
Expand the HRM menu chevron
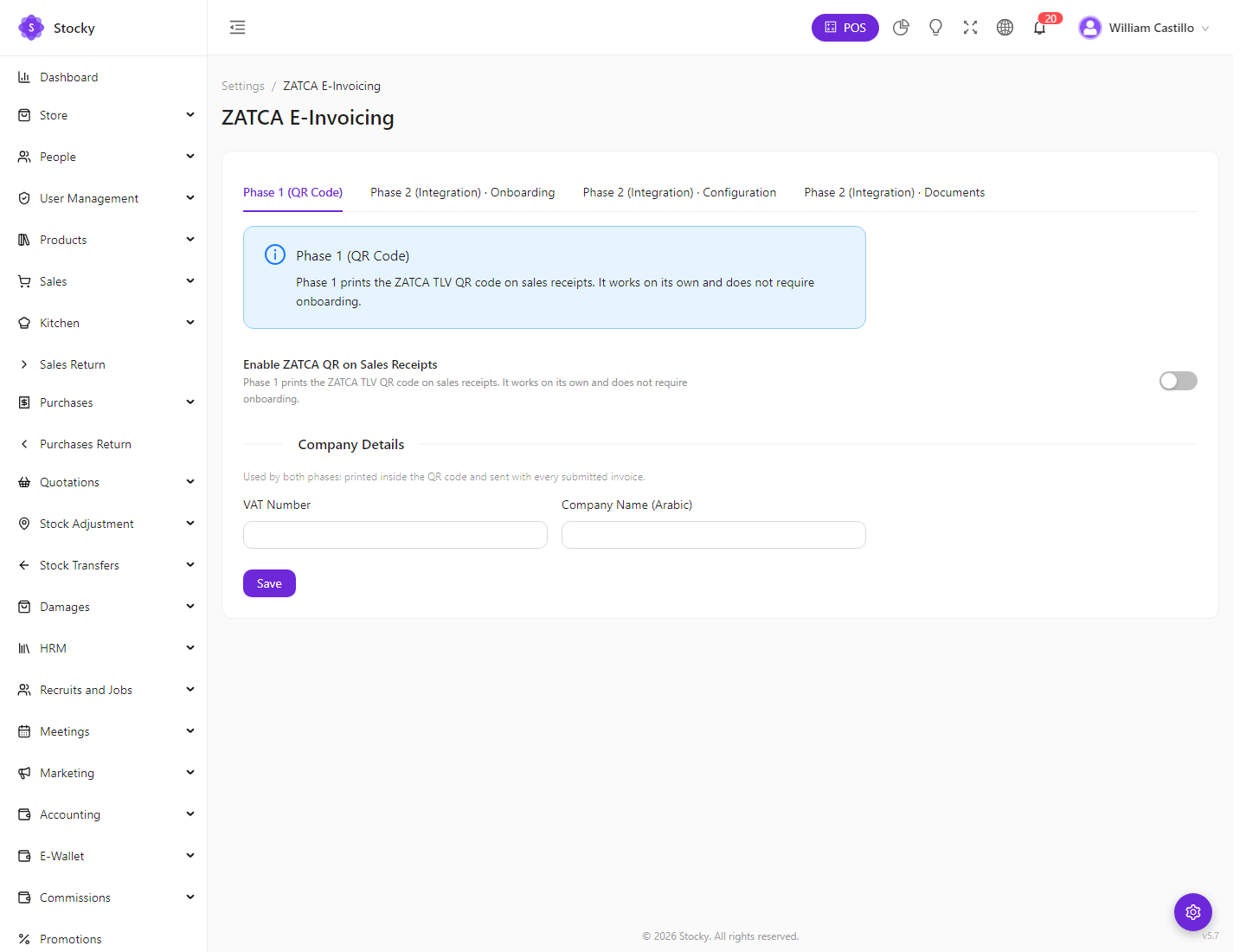click(x=190, y=647)
